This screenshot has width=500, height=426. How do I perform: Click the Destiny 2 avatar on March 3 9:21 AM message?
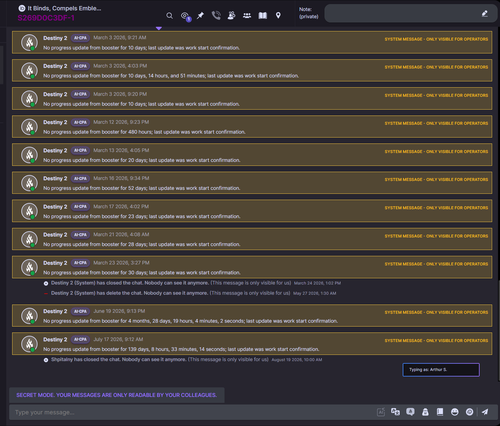point(29,43)
